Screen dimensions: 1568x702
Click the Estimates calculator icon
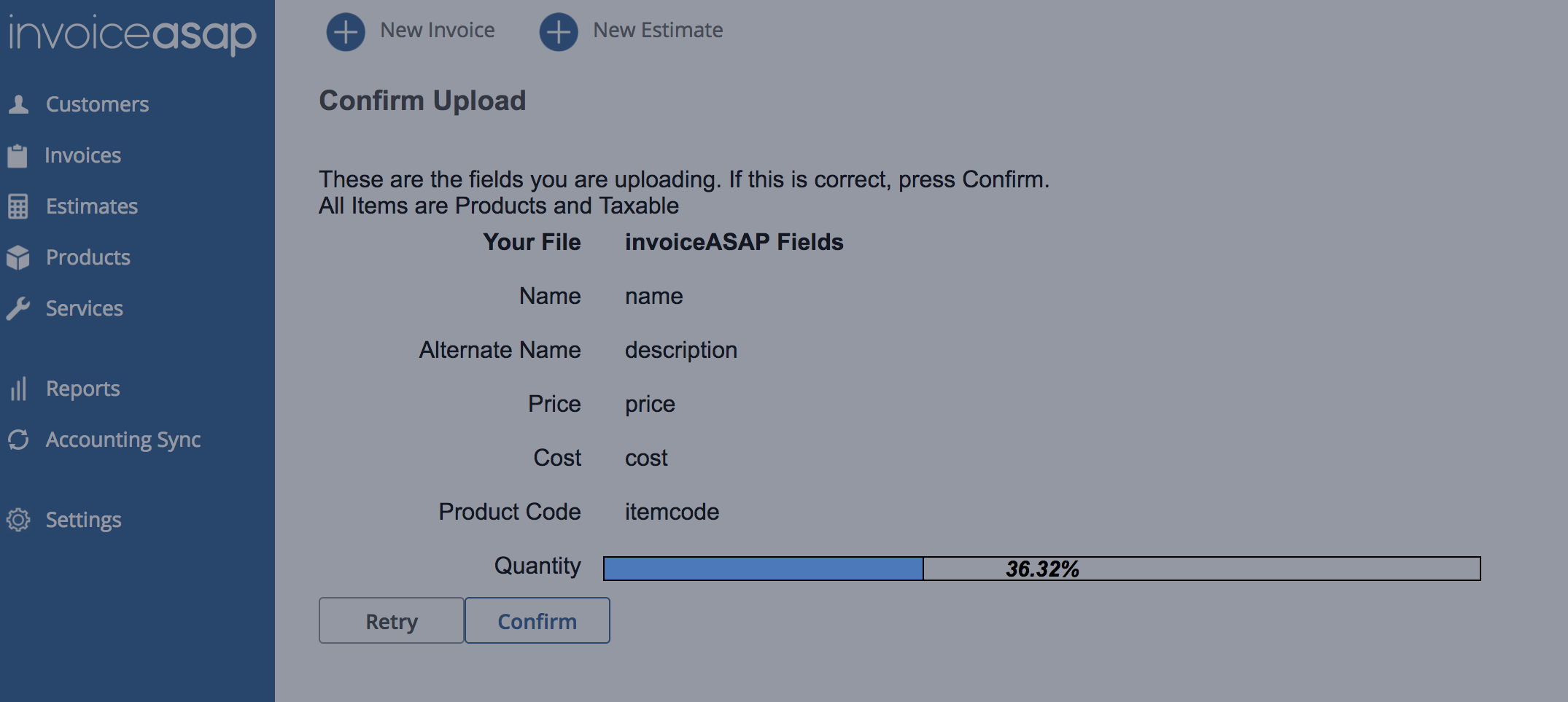pyautogui.click(x=18, y=206)
